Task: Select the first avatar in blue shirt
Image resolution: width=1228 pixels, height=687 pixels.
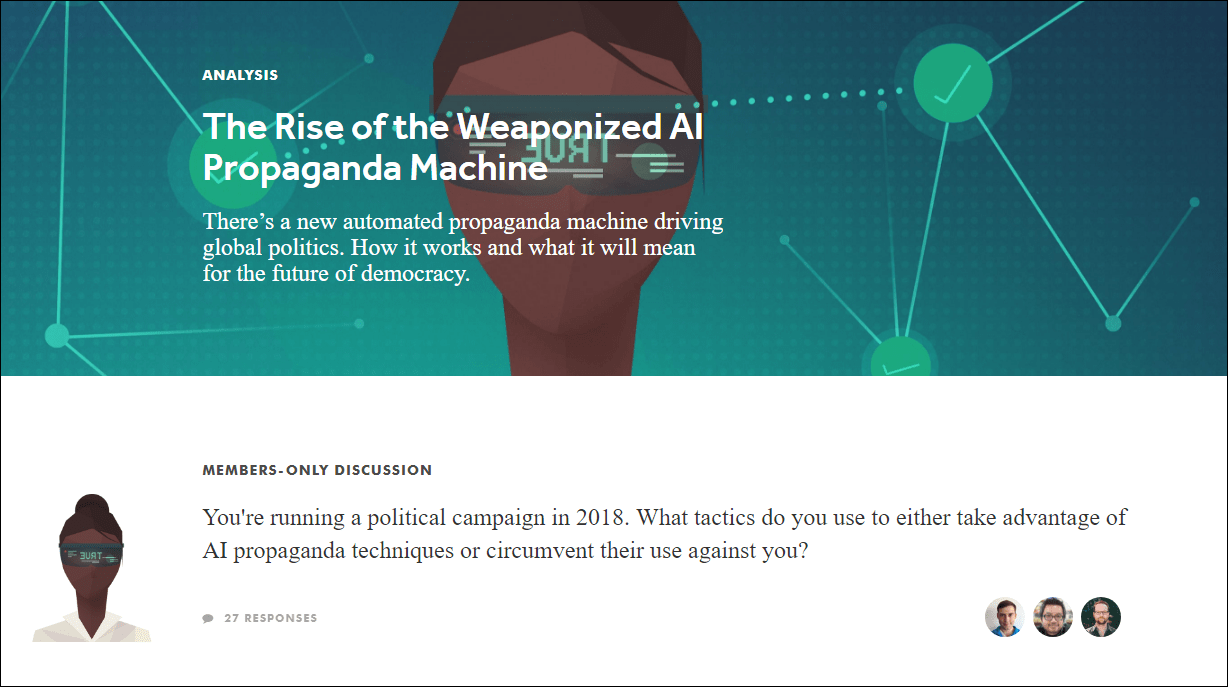Action: point(1005,617)
